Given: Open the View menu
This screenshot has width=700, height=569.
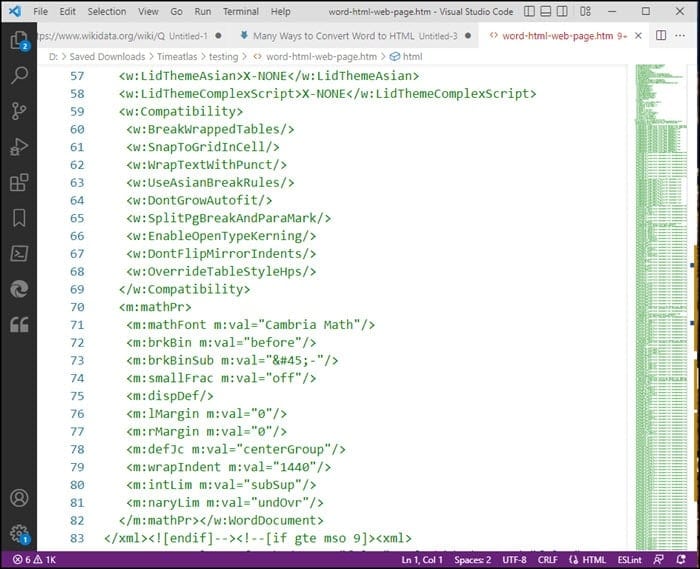Looking at the screenshot, I should (148, 12).
